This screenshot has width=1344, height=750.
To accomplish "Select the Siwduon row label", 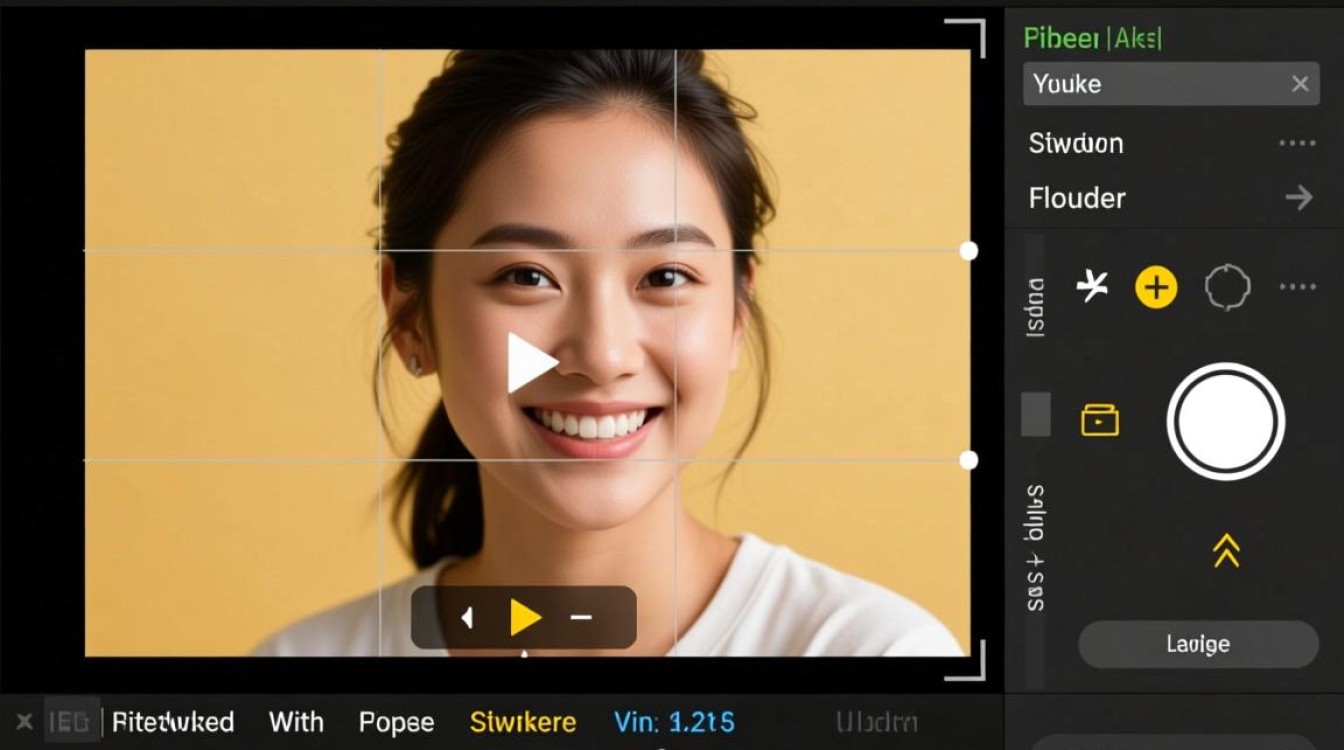I will (x=1076, y=143).
